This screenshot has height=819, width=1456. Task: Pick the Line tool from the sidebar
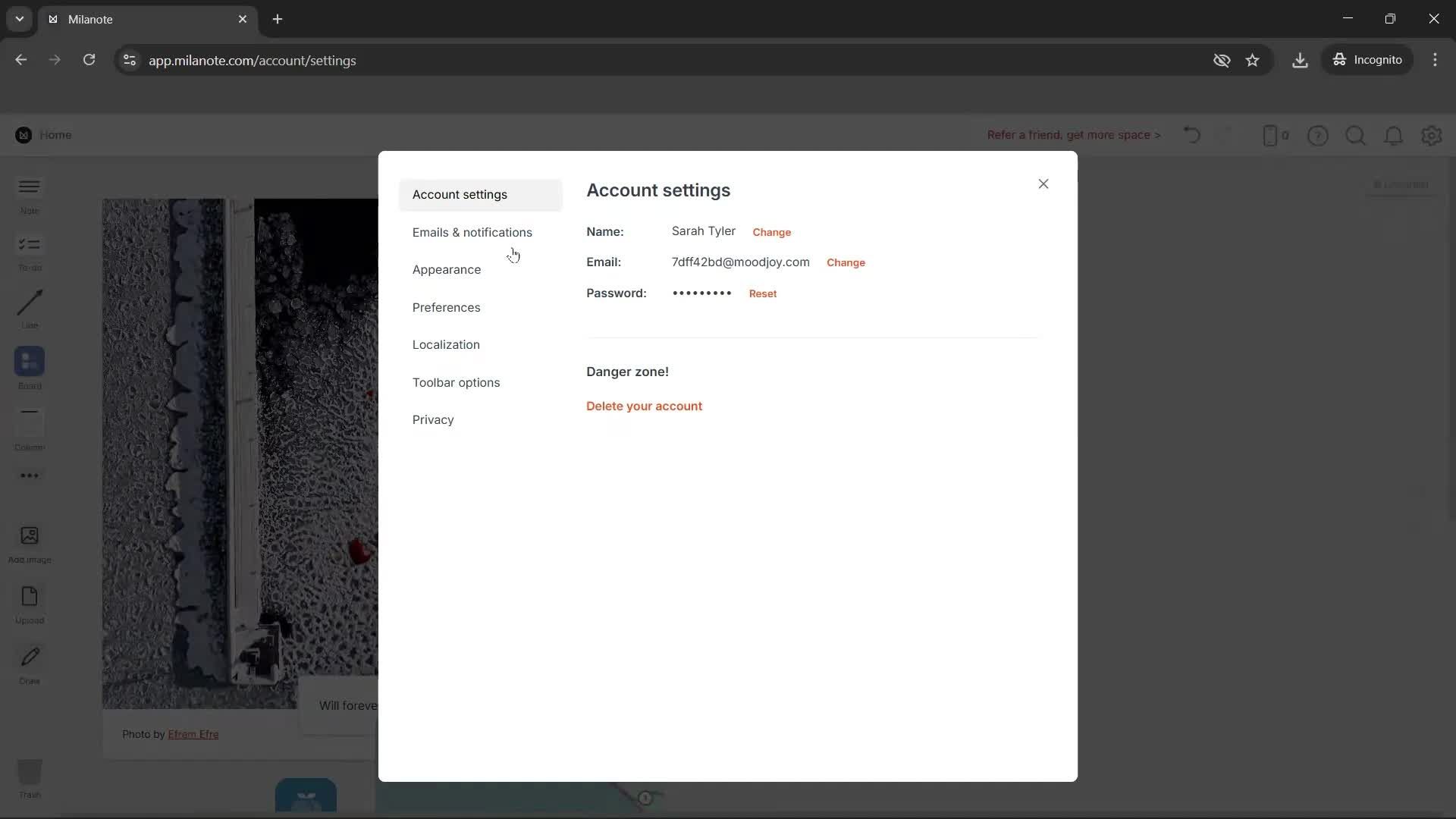[29, 308]
